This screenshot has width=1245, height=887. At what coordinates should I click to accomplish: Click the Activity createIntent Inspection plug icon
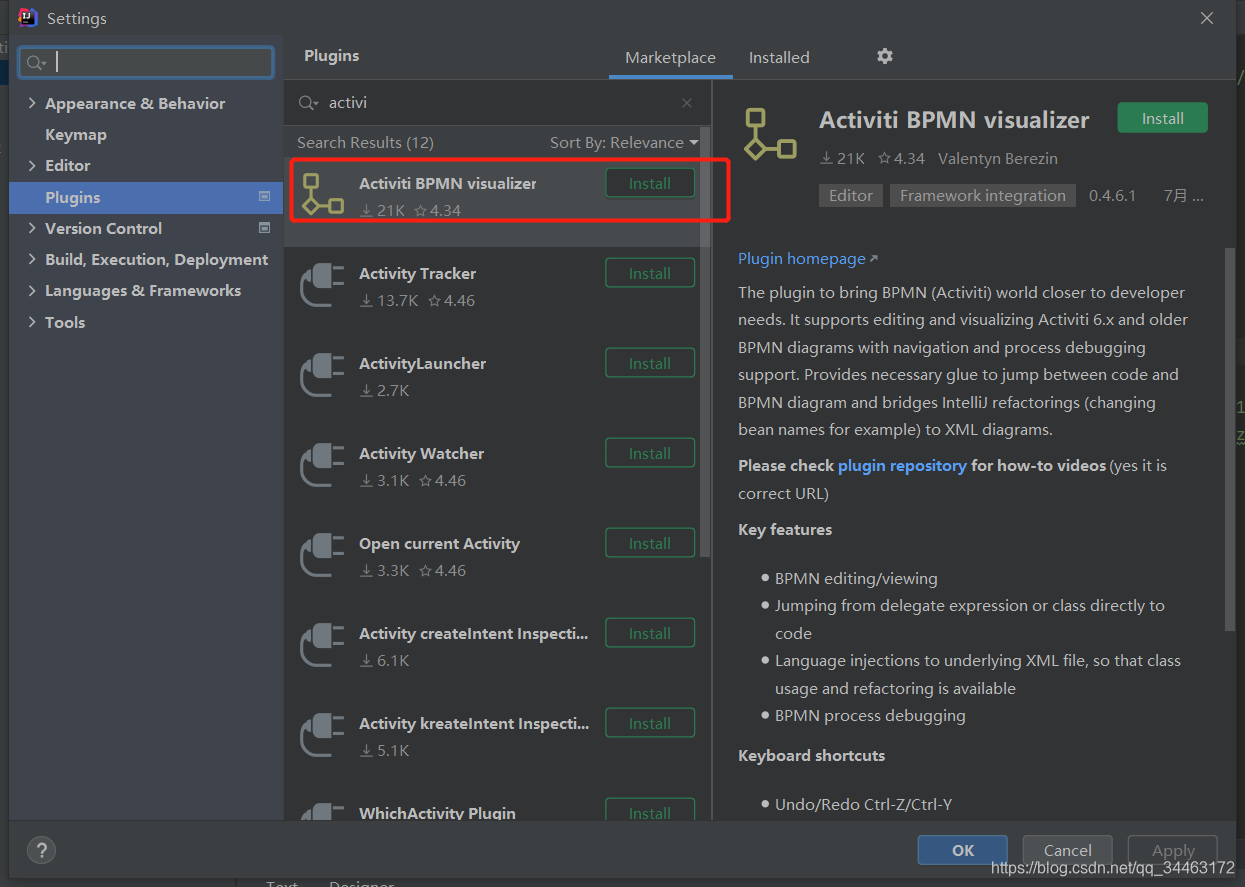coord(323,644)
